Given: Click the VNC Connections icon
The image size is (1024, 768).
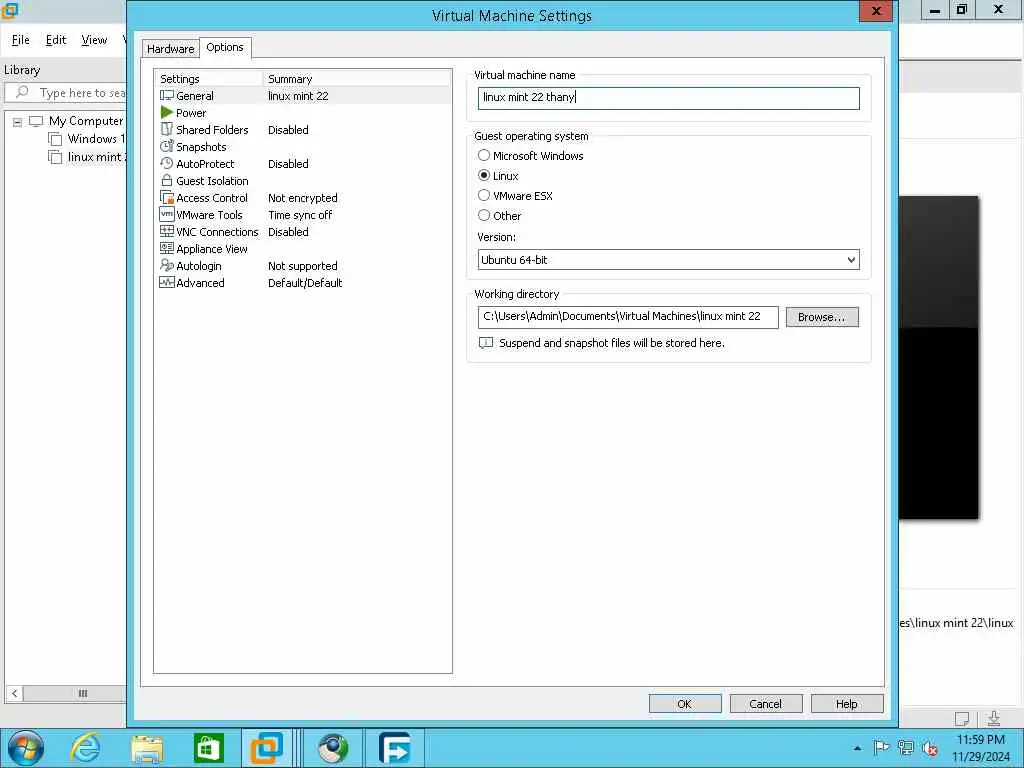Looking at the screenshot, I should click(167, 232).
